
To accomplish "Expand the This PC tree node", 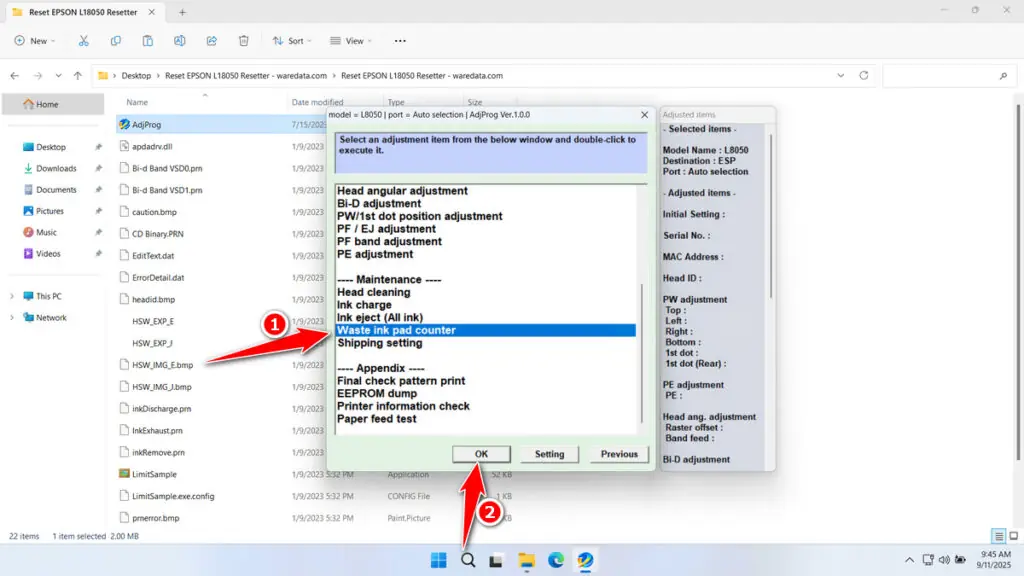I will point(12,296).
